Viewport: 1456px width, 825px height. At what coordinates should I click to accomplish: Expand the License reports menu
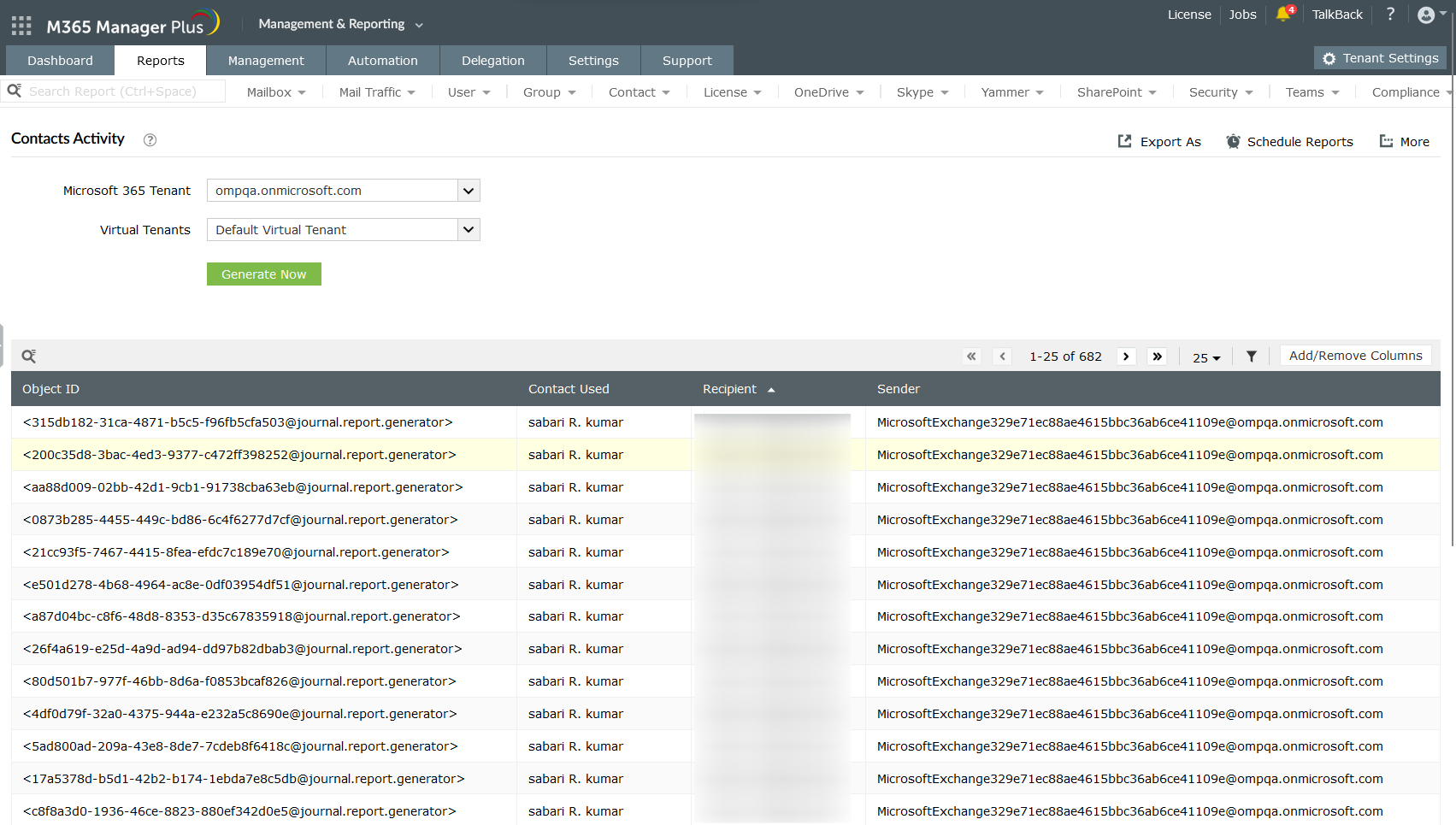click(733, 92)
